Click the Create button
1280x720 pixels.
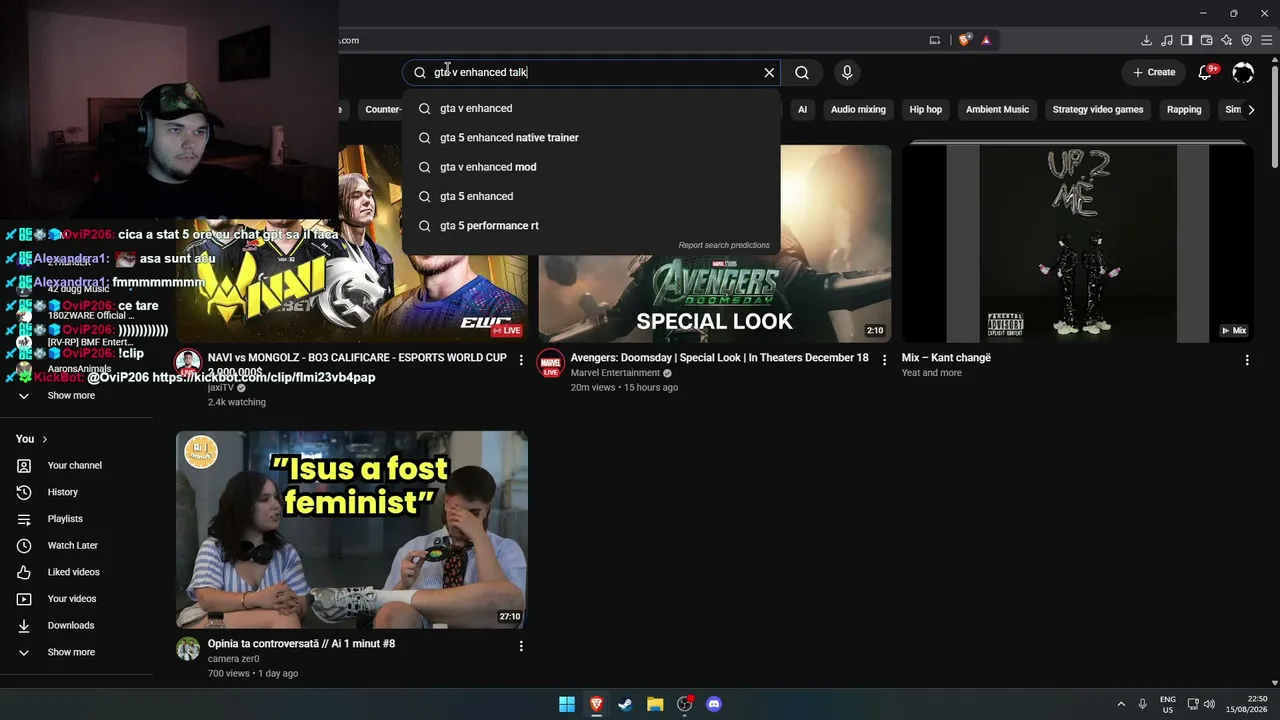[x=1154, y=72]
